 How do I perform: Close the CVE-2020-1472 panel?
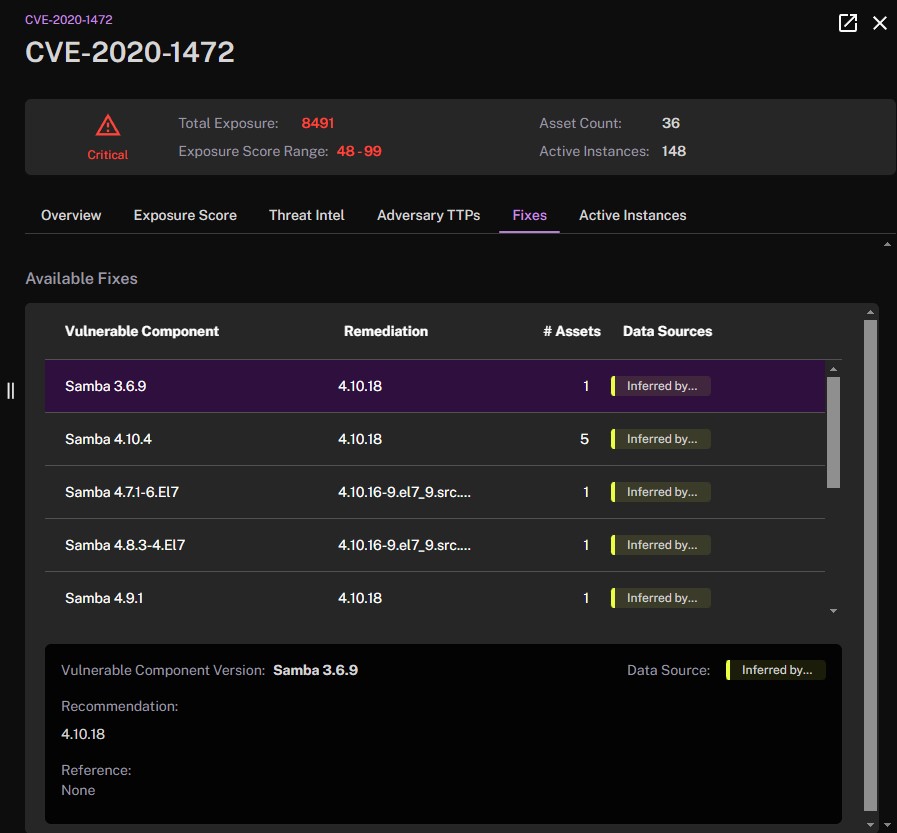click(879, 23)
